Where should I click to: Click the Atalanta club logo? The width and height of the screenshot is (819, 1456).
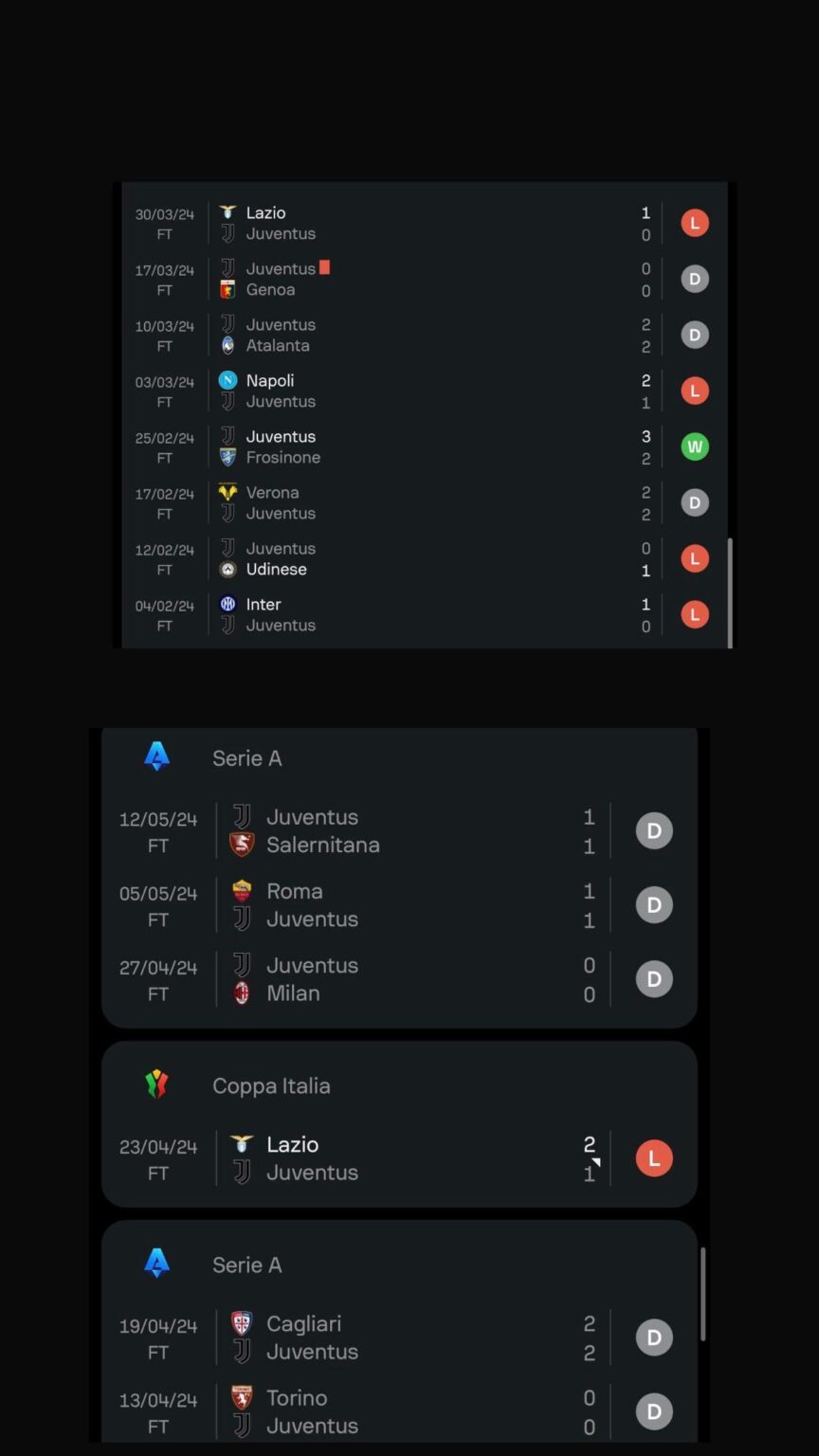click(x=227, y=345)
